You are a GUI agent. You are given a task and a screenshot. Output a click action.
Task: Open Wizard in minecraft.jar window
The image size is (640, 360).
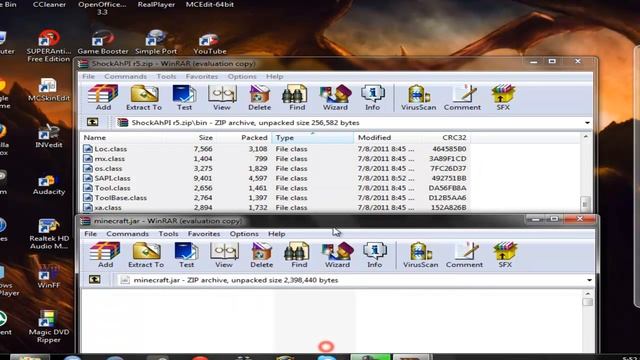click(337, 255)
